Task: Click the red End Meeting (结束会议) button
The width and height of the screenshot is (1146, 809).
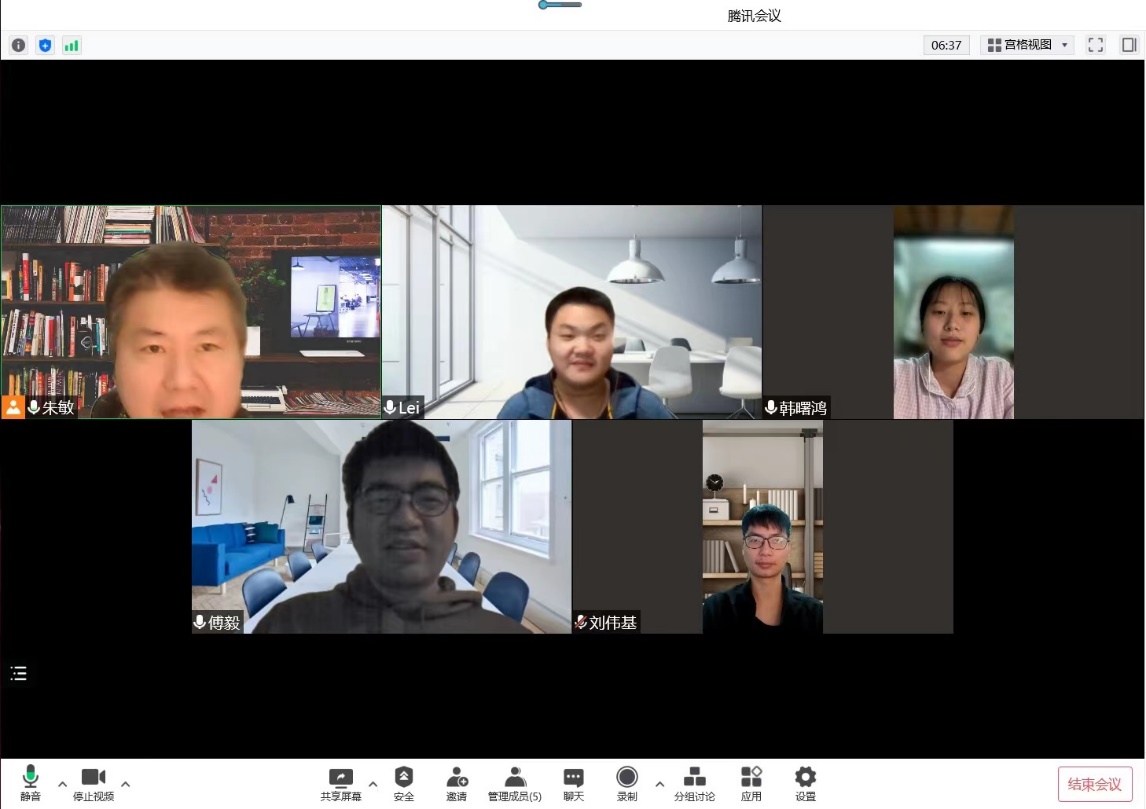Action: point(1094,784)
